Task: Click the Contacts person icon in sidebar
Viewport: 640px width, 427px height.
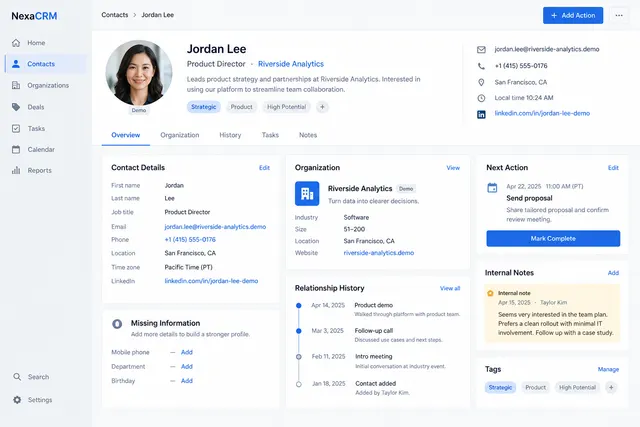Action: pyautogui.click(x=16, y=64)
